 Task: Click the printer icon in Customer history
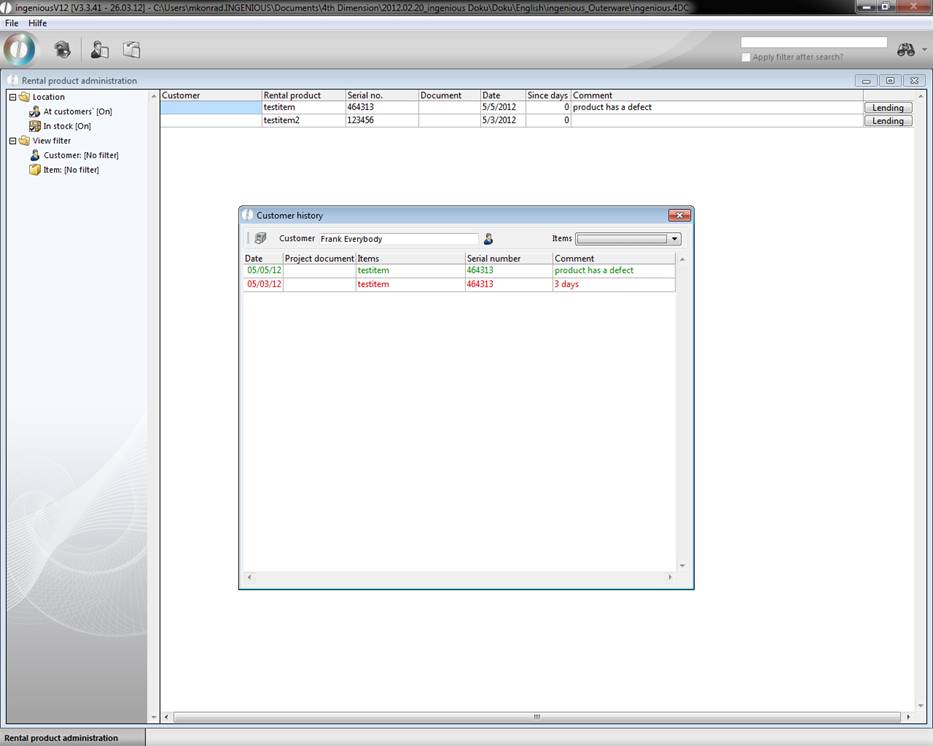click(260, 239)
